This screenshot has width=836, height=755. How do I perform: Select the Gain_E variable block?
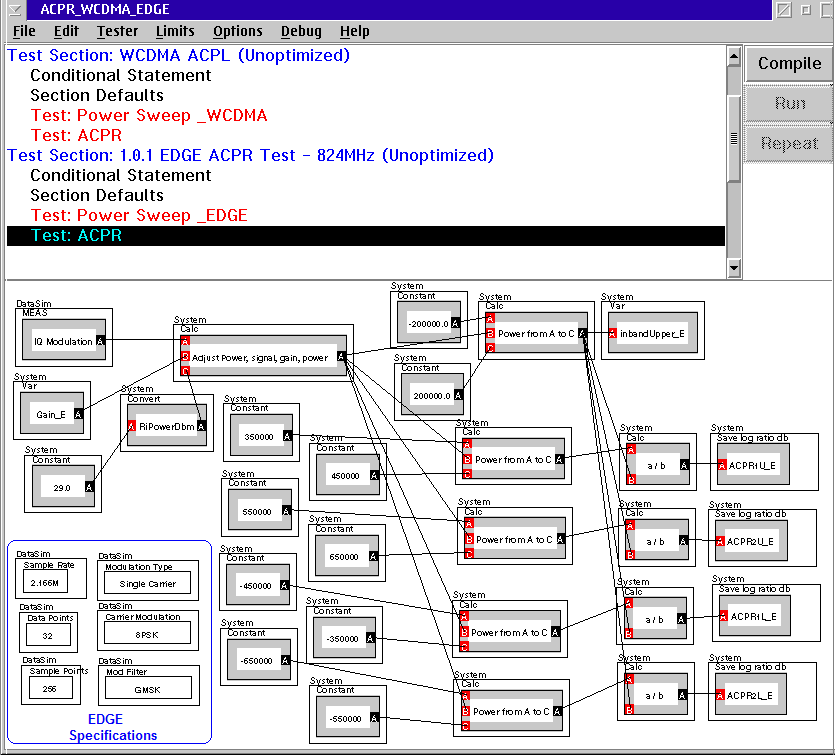click(52, 413)
